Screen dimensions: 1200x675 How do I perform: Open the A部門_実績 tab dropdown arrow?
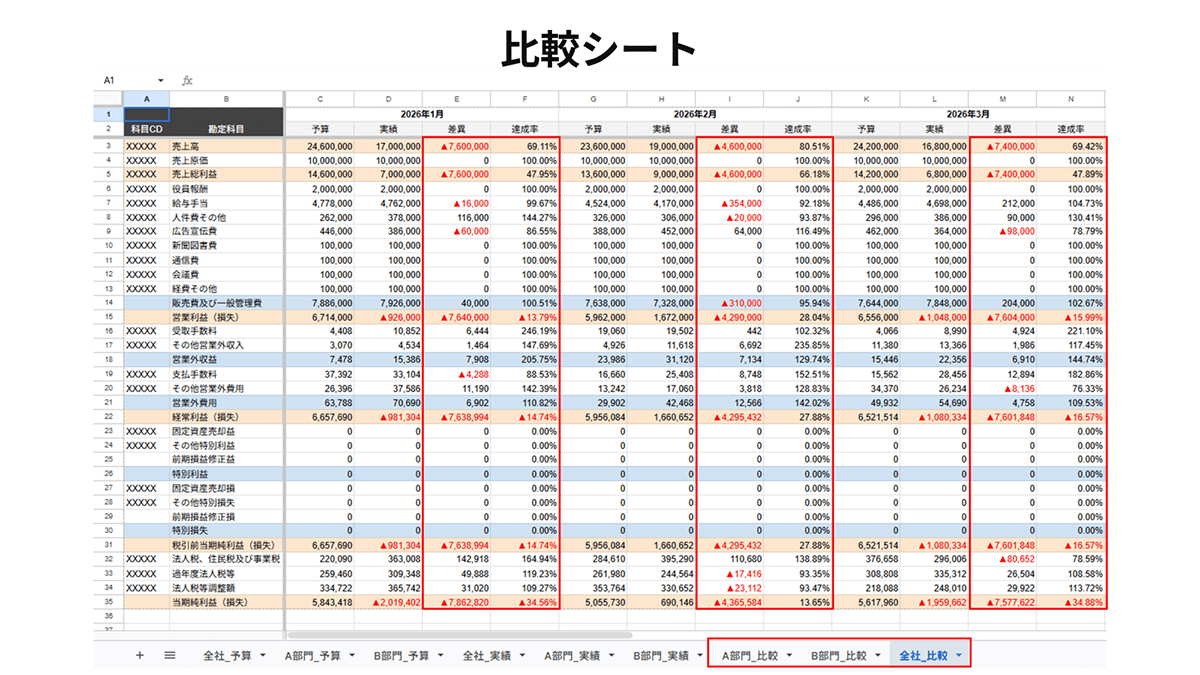coord(610,656)
